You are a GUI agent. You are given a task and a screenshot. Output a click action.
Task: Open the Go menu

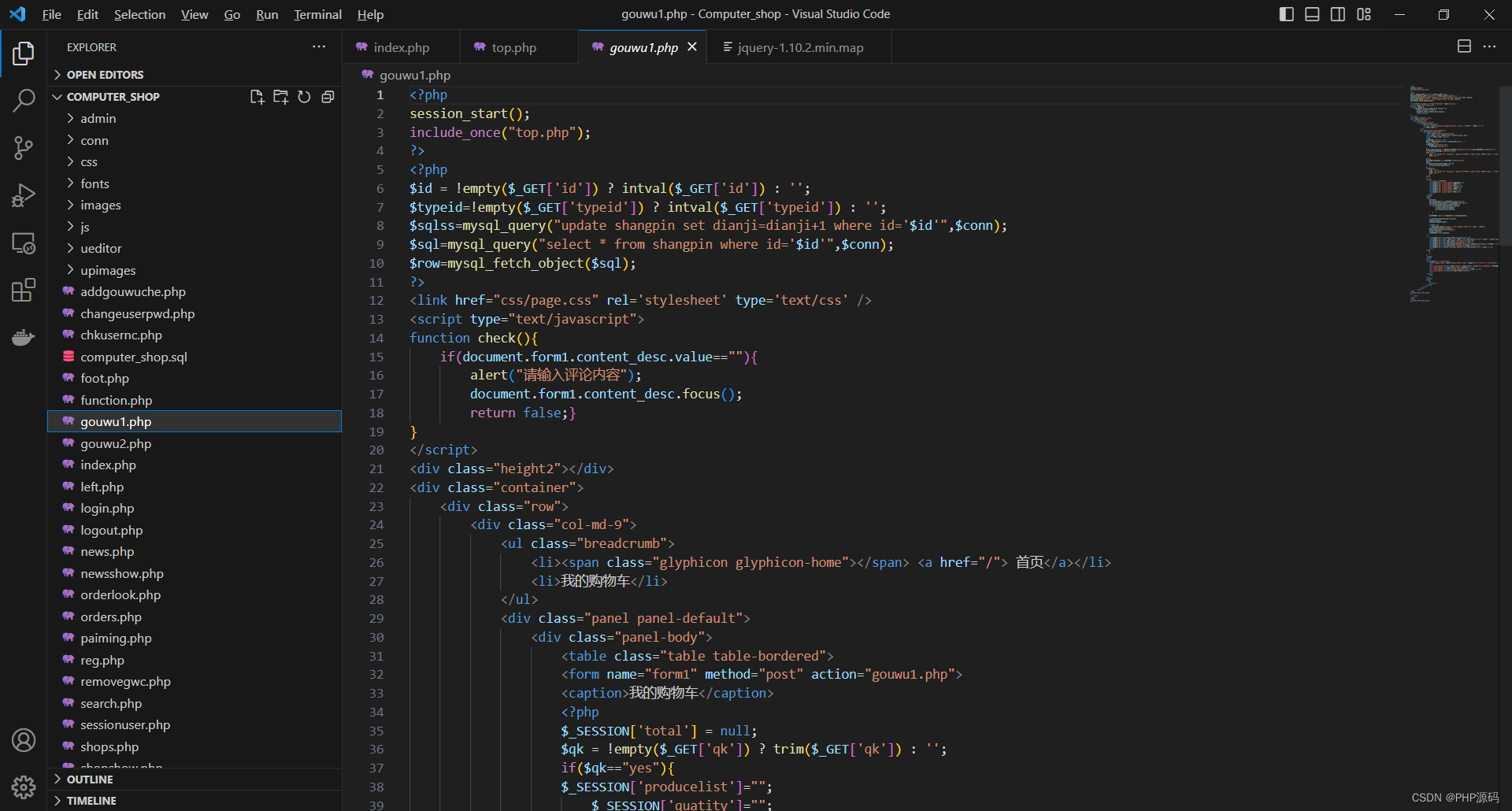pyautogui.click(x=232, y=14)
